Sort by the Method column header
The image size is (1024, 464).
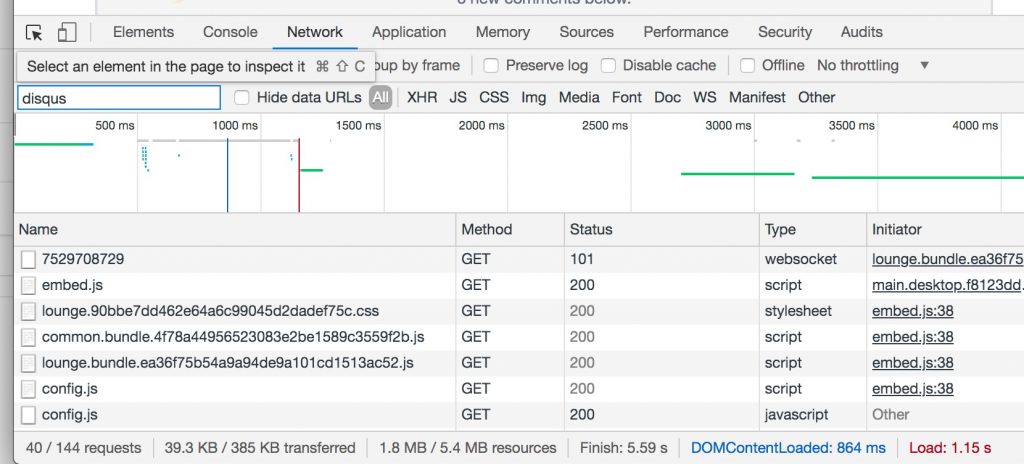coord(510,229)
